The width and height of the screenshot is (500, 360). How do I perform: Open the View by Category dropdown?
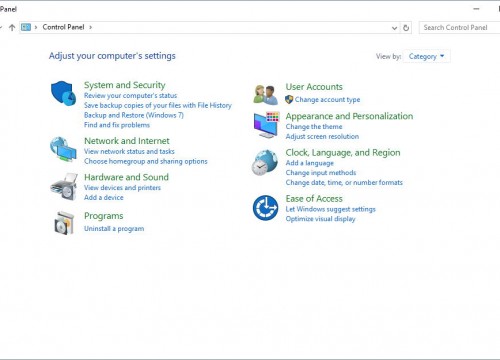point(426,56)
